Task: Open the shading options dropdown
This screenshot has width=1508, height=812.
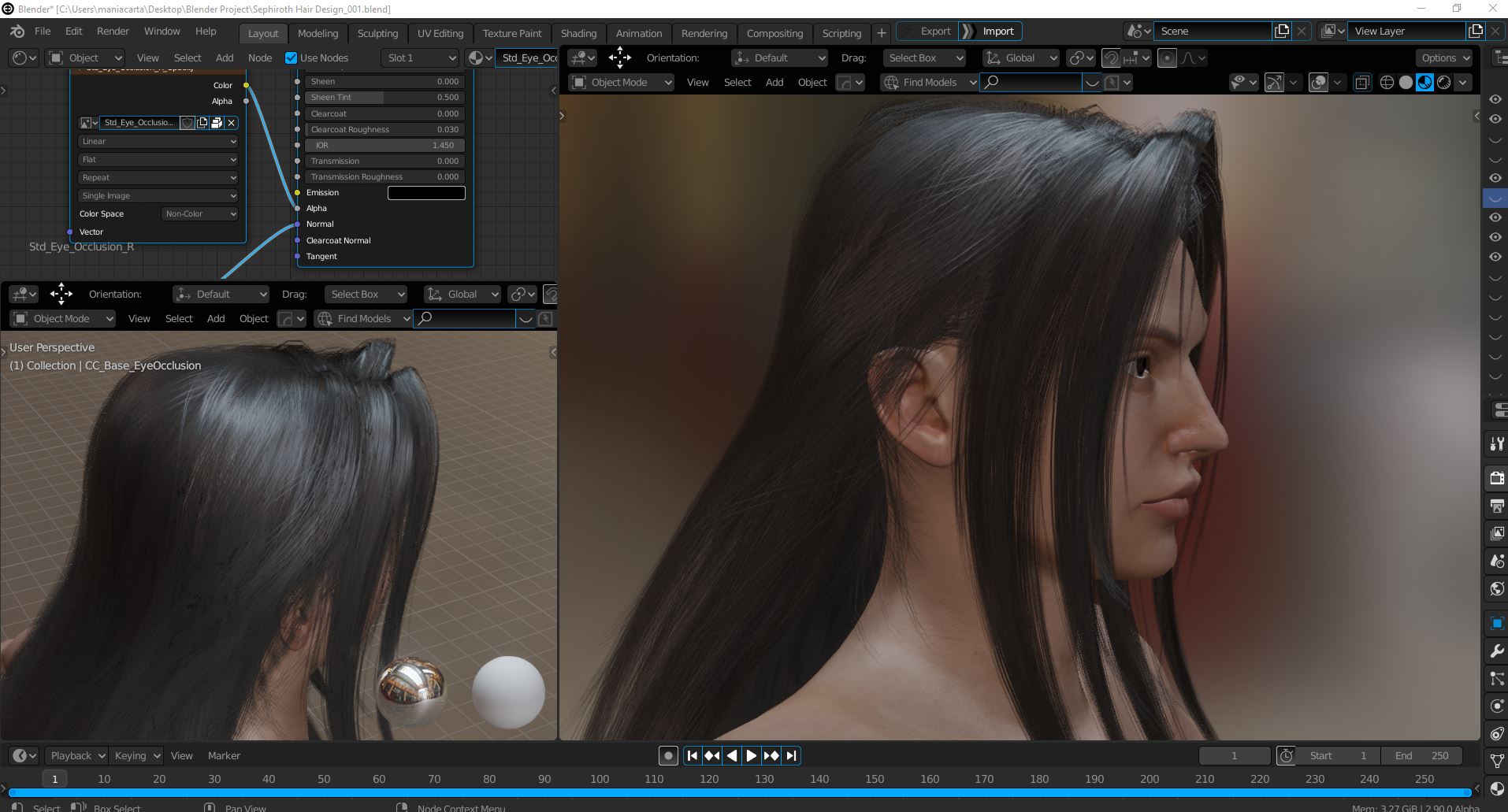Action: (x=1464, y=82)
